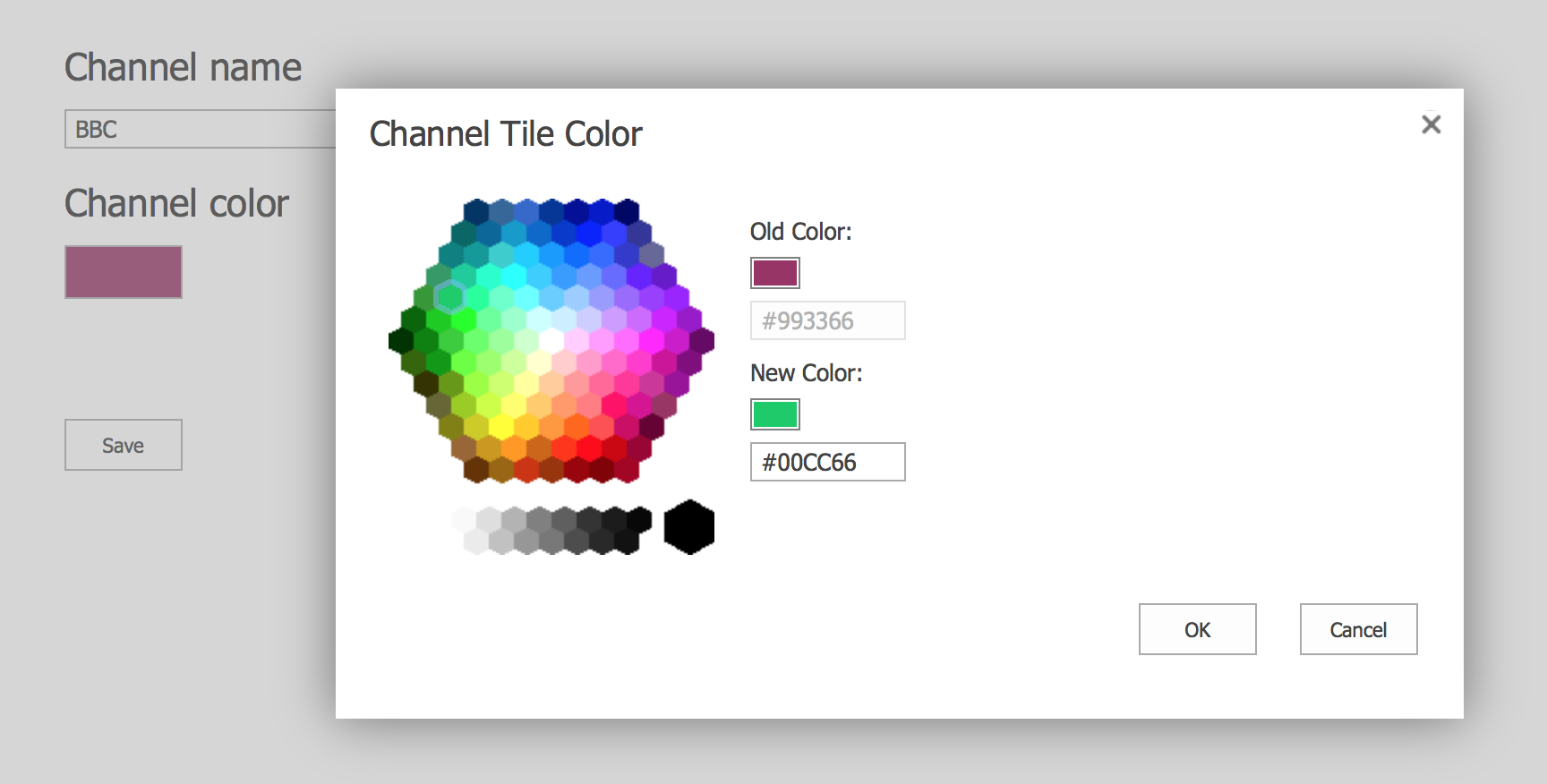Select the bottom-left corner brown hexagon
The height and width of the screenshot is (784, 1547).
coord(476,470)
